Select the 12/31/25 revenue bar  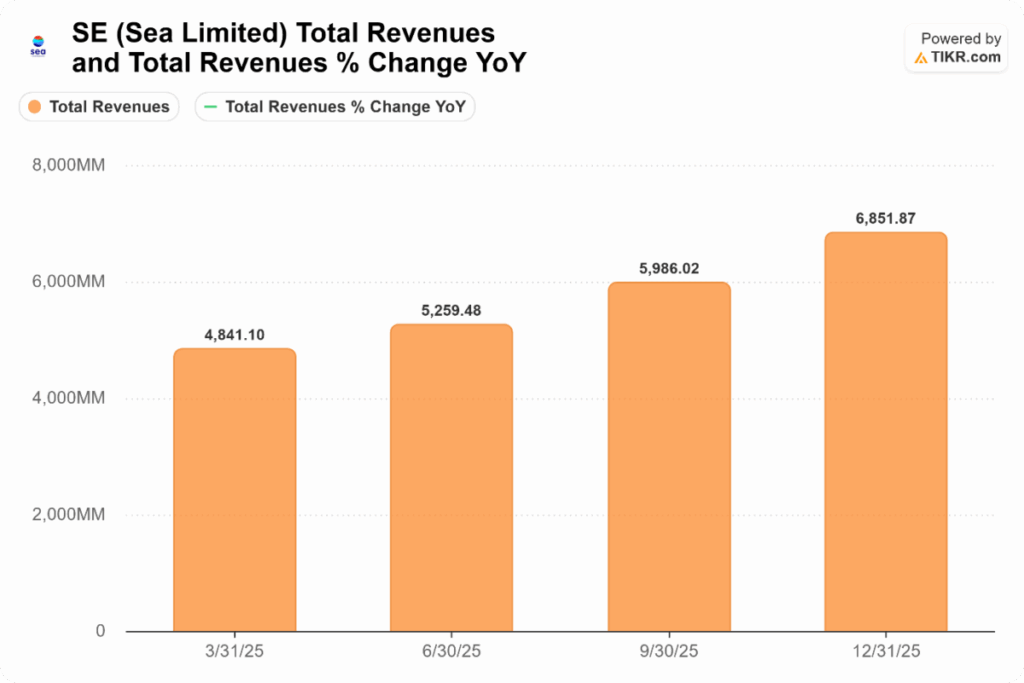(885, 432)
